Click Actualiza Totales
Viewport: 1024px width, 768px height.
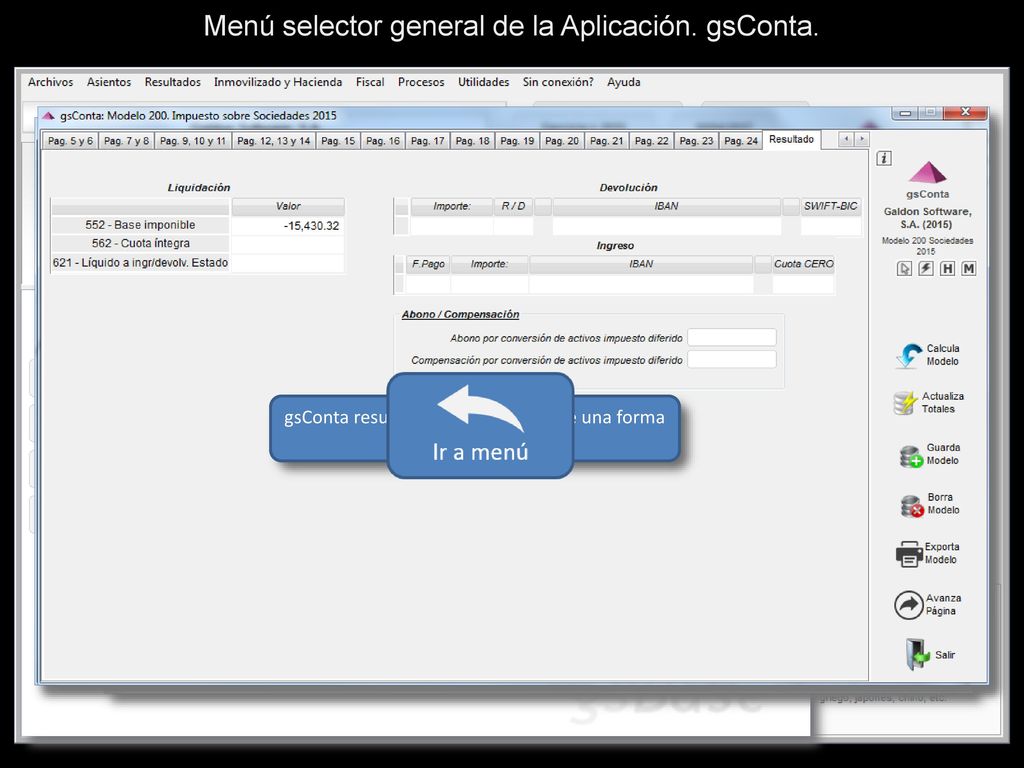pos(928,403)
